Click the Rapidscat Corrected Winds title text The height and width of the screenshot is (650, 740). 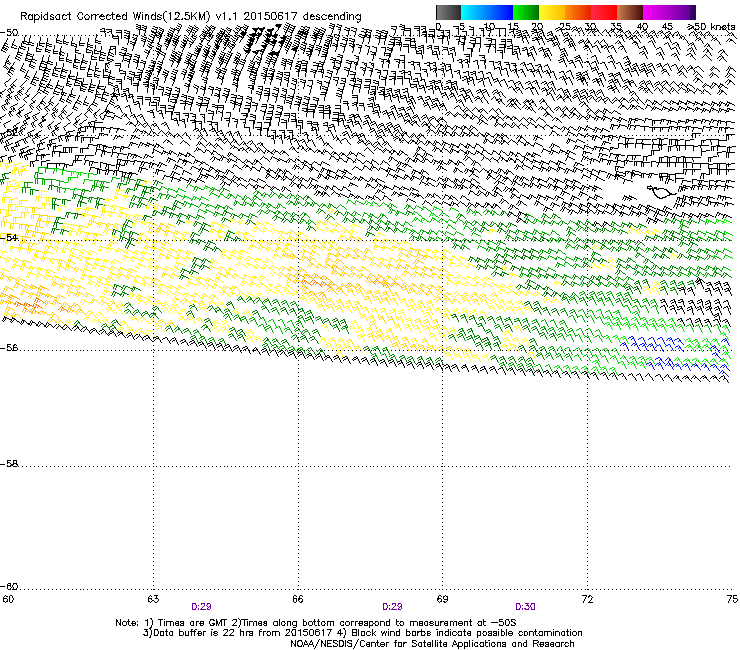(191, 16)
